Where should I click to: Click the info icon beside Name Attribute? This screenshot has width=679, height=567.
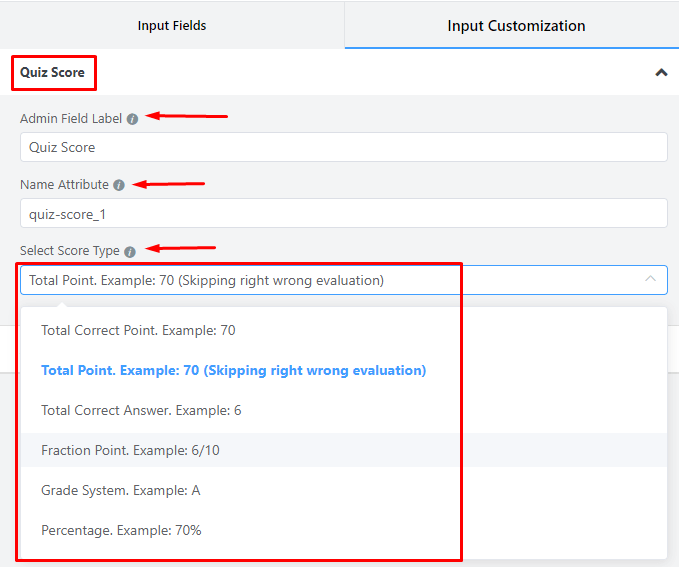point(119,185)
